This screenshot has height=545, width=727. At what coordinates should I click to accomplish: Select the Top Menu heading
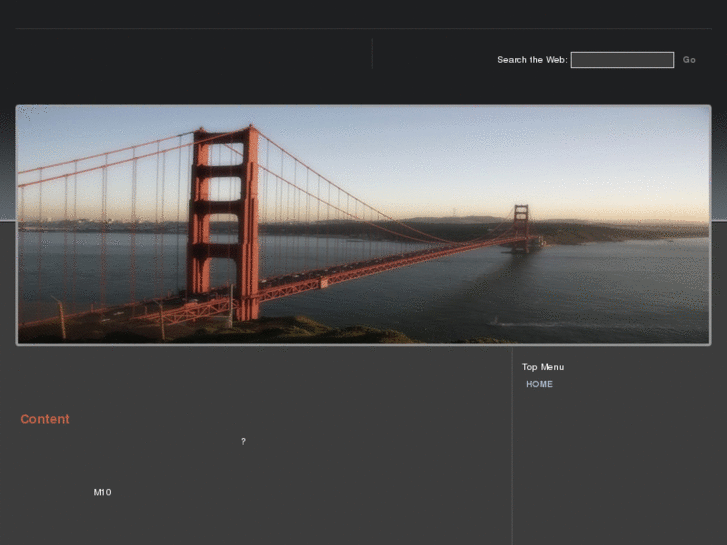(x=543, y=367)
